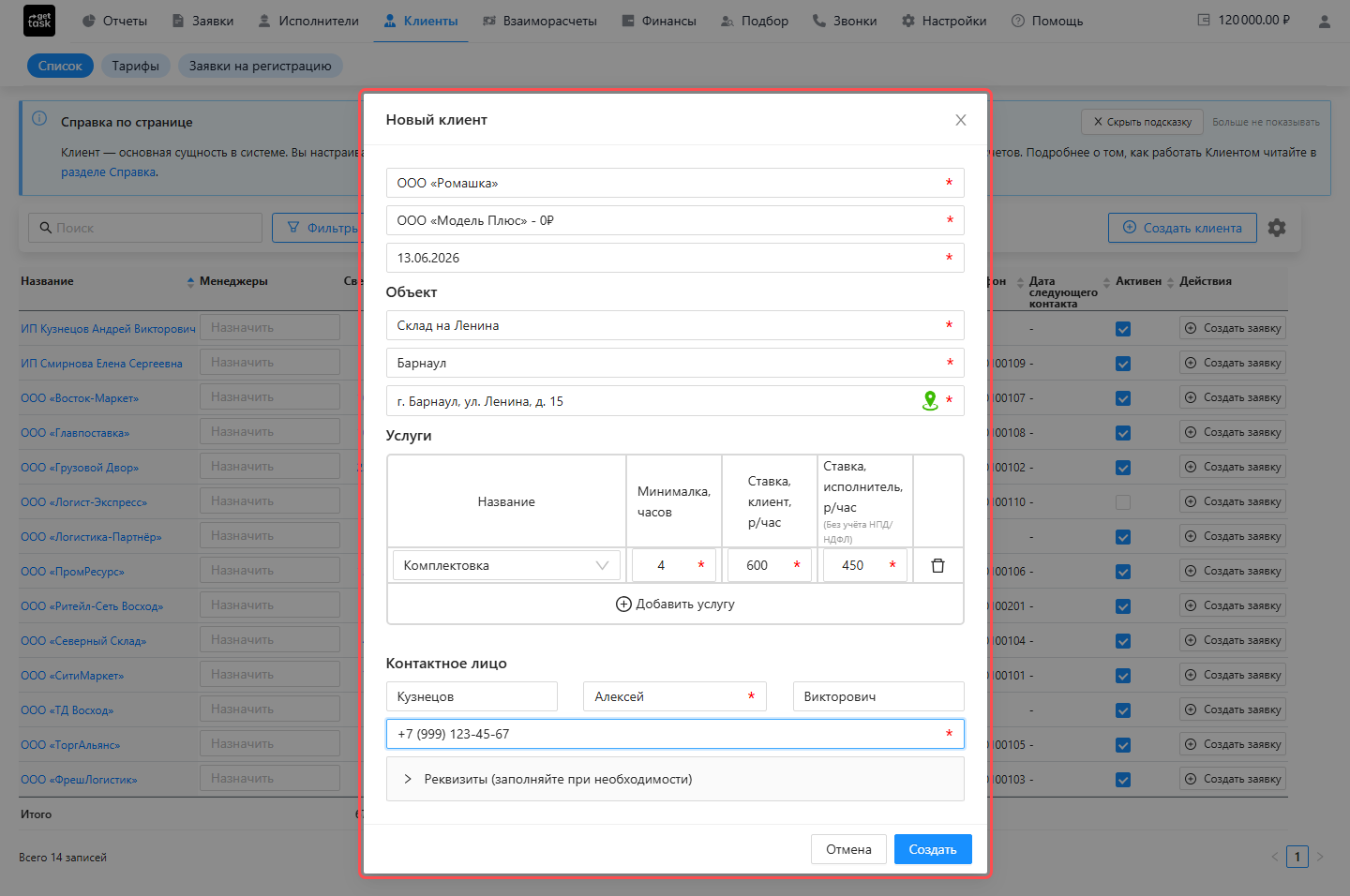The height and width of the screenshot is (896, 1350).
Task: Delete the Комплектовка service row
Action: coord(937,565)
